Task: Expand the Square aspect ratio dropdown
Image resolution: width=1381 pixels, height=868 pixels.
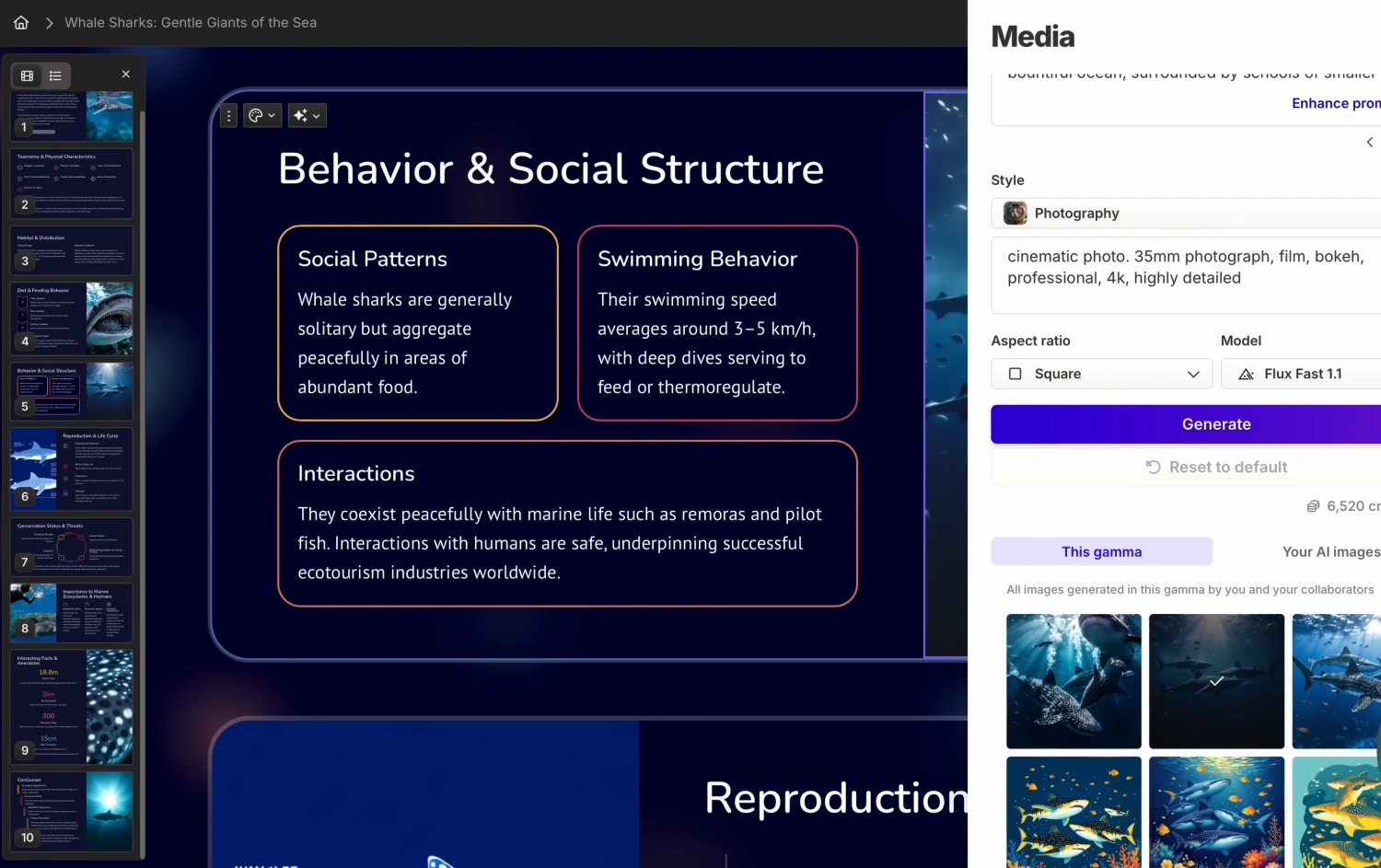Action: [x=1101, y=375]
